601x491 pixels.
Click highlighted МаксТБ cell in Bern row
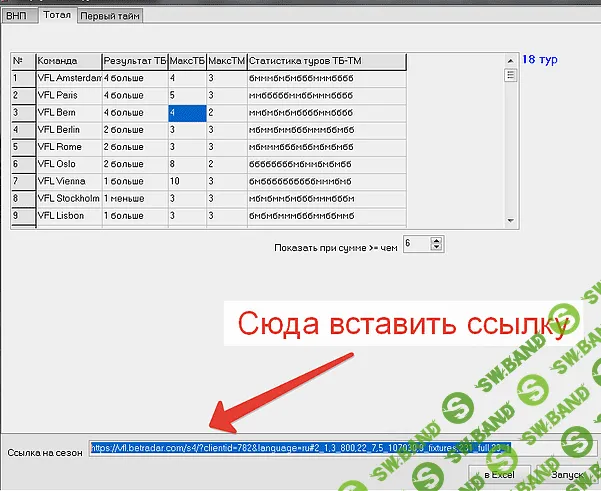tap(187, 113)
